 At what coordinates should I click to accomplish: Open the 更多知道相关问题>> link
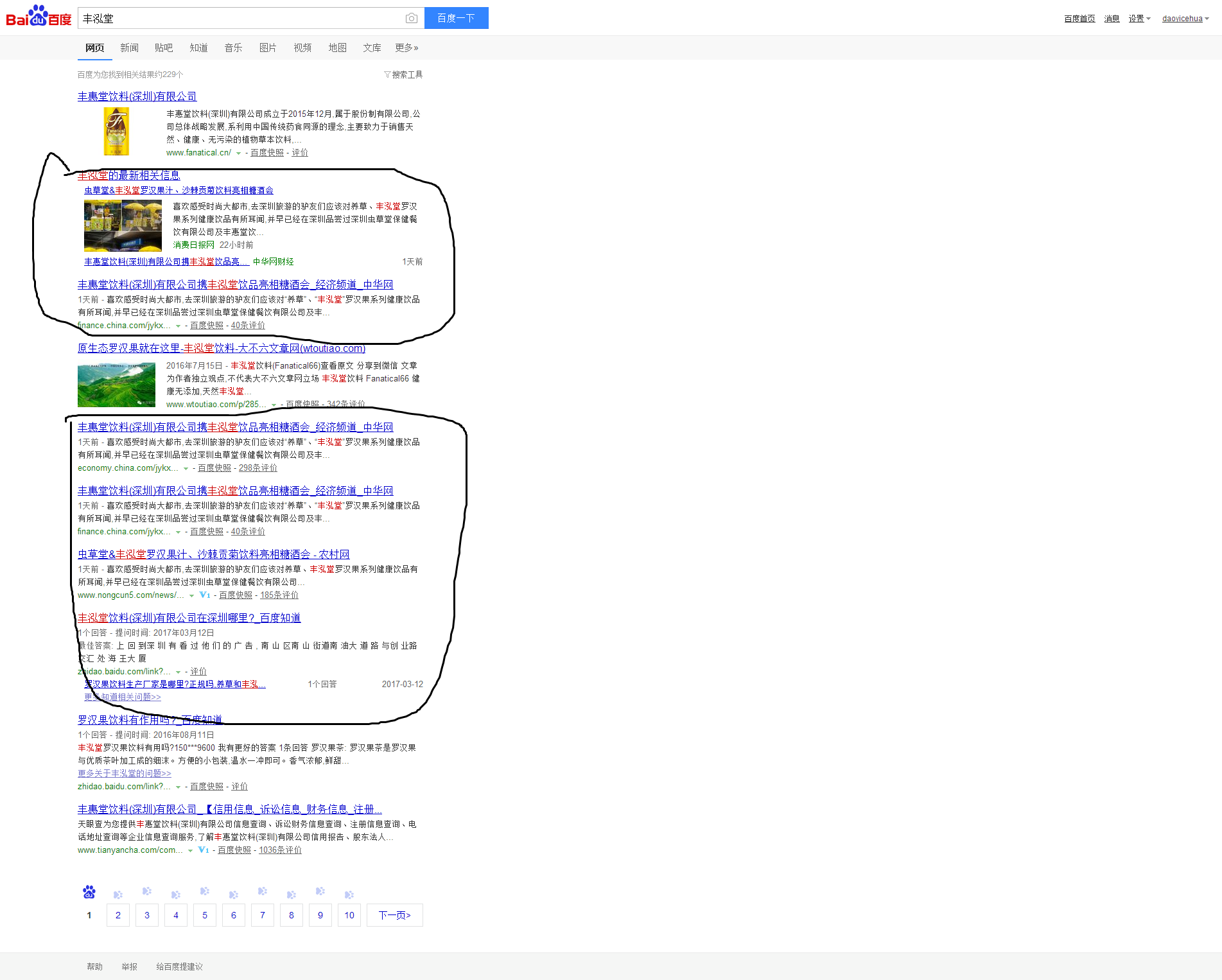point(123,697)
